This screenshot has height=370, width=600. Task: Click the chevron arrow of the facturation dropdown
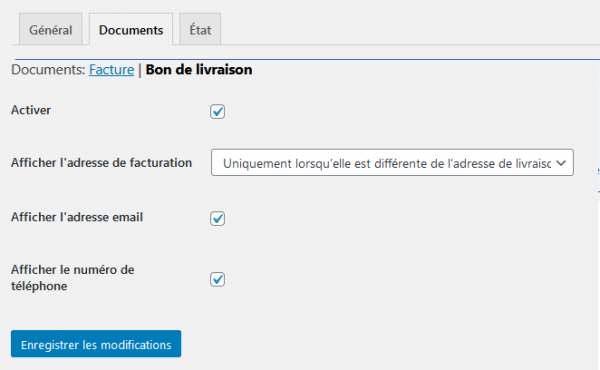(x=561, y=163)
